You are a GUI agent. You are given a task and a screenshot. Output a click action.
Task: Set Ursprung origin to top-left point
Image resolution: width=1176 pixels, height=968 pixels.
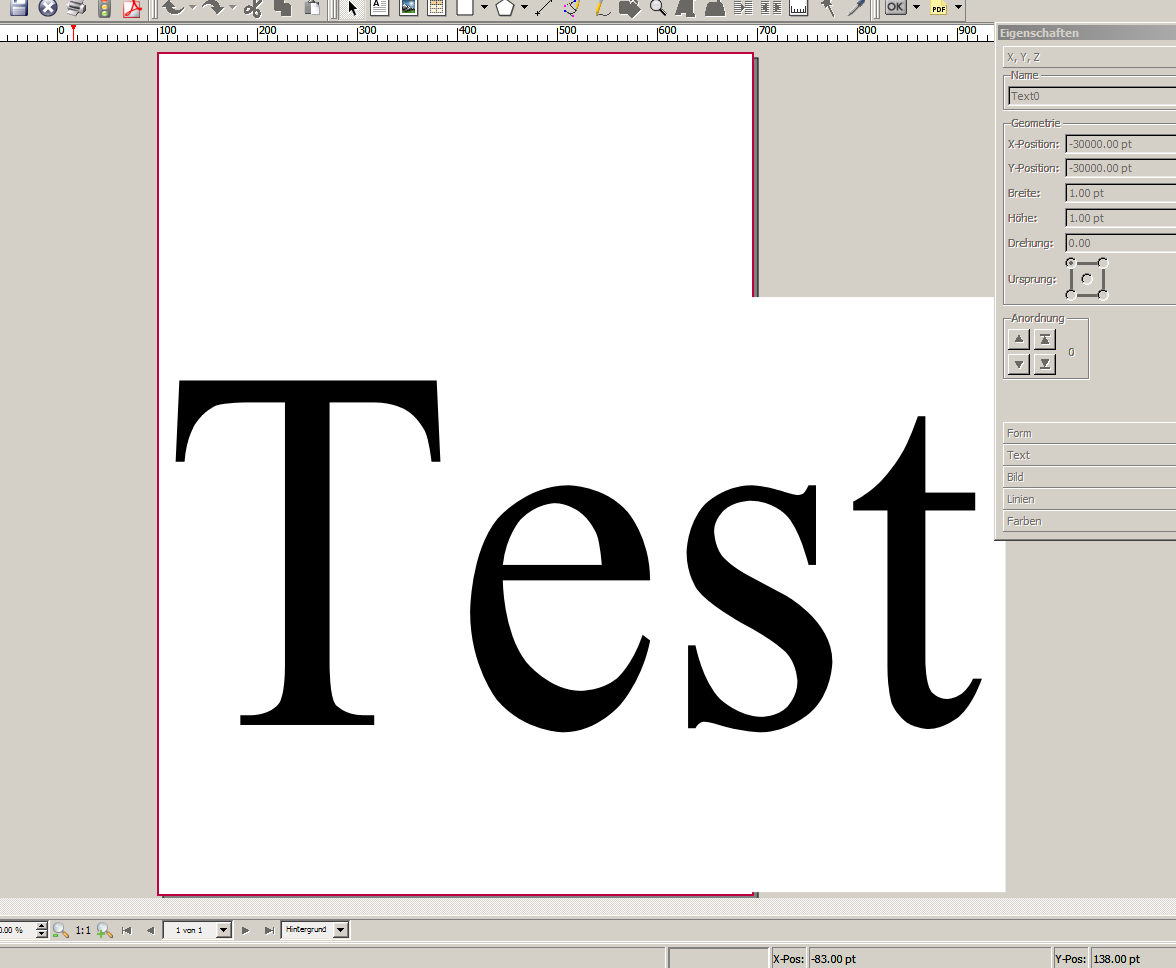[1071, 263]
